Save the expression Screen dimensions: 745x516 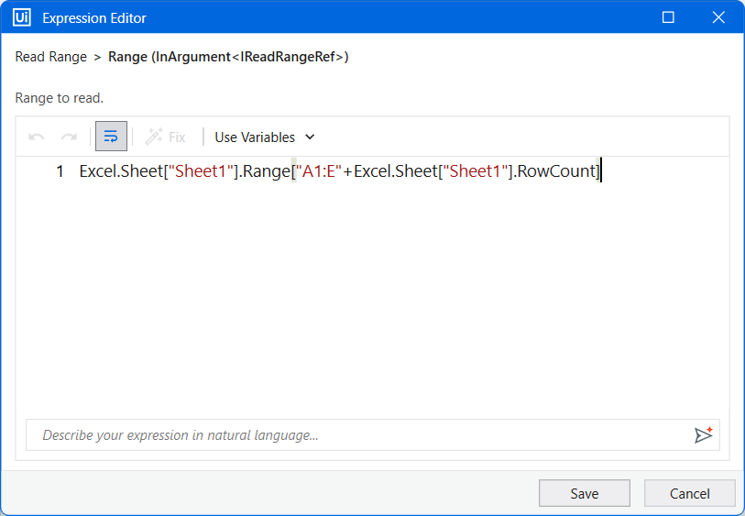point(584,493)
